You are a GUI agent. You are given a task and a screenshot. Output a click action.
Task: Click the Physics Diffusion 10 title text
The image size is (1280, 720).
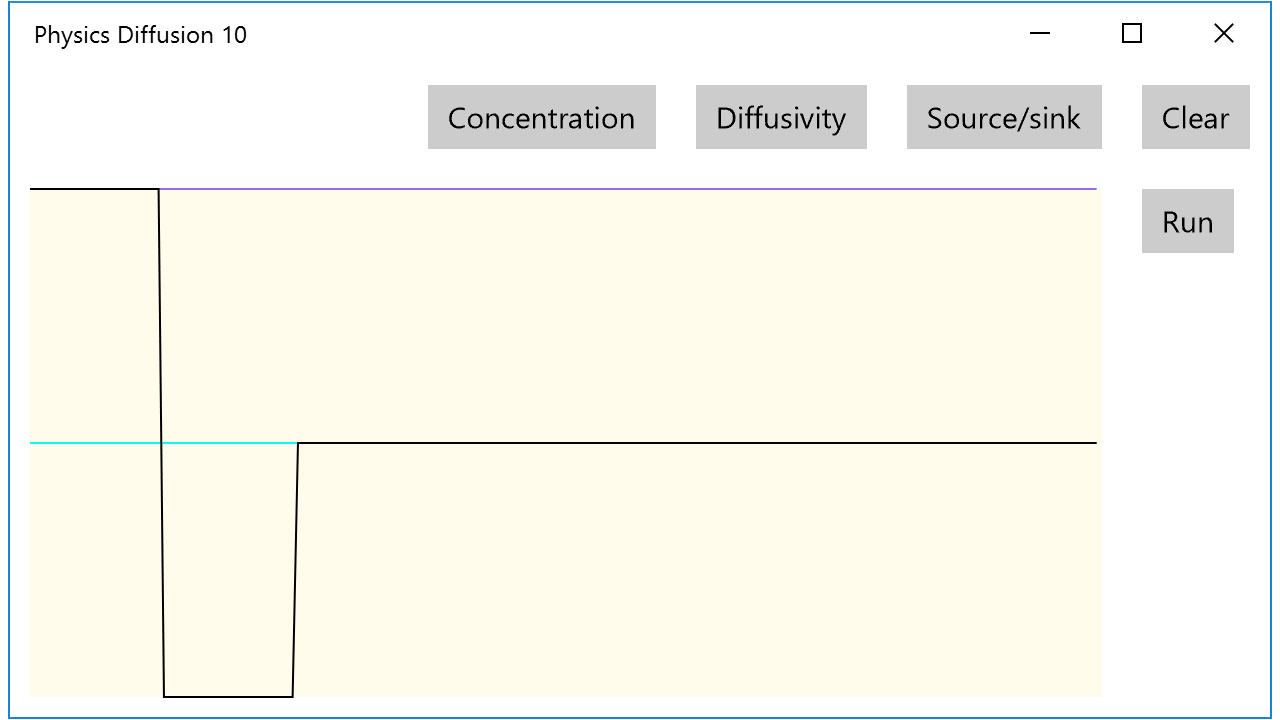coord(140,35)
